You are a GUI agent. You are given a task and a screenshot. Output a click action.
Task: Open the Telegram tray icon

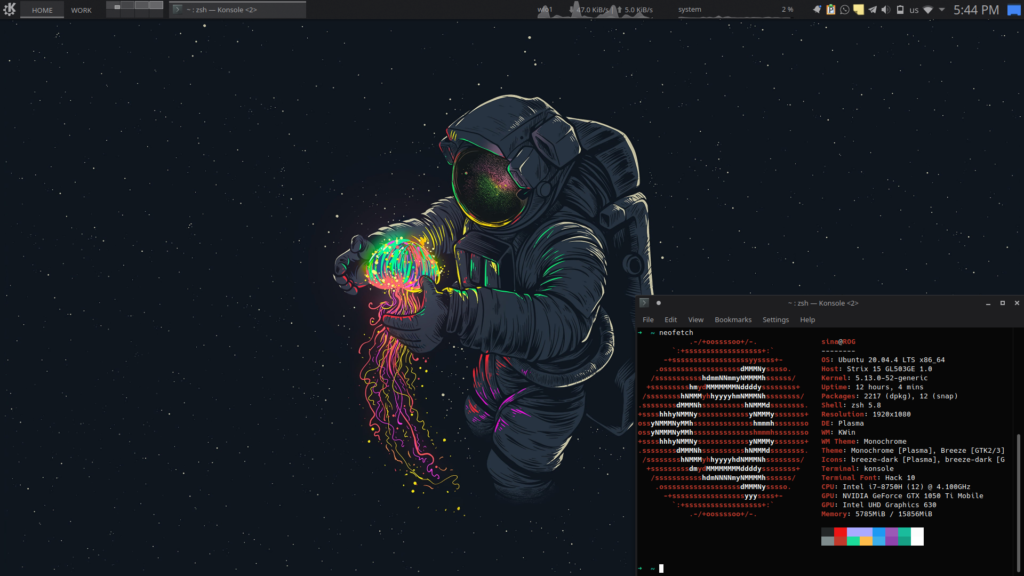873,10
